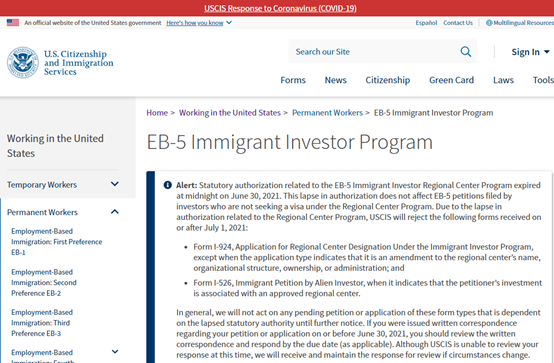
Task: Open the Permanent Workers sidebar link
Action: 42,212
